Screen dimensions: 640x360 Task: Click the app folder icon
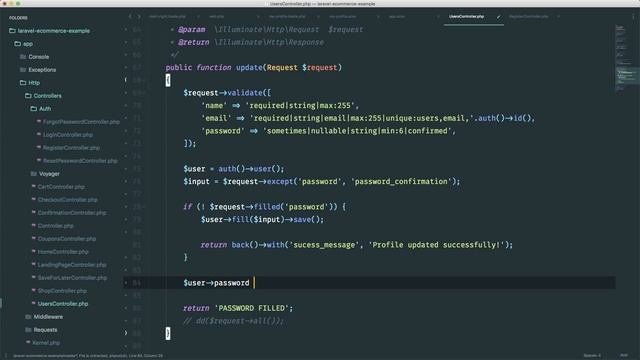tap(18, 44)
